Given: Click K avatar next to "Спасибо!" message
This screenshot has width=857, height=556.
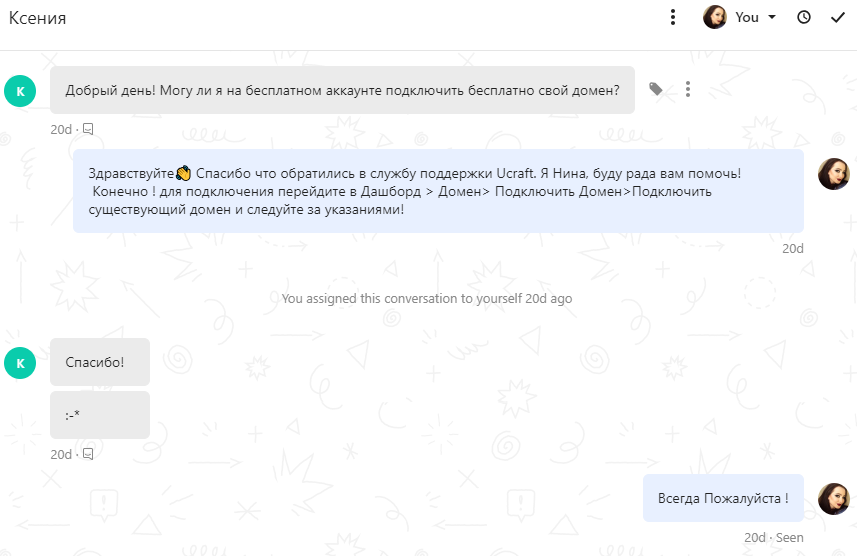Looking at the screenshot, I should tap(20, 363).
